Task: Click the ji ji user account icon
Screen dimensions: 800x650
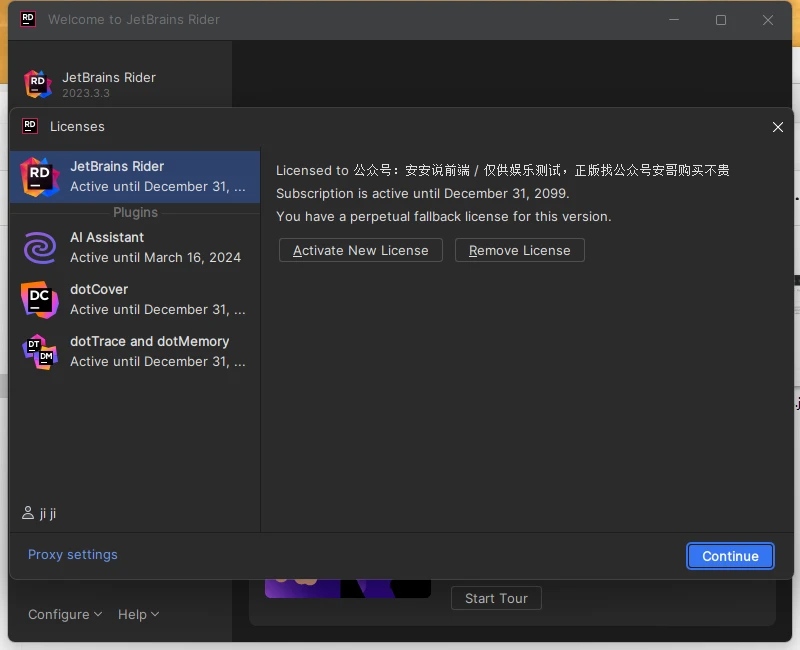Action: (28, 513)
